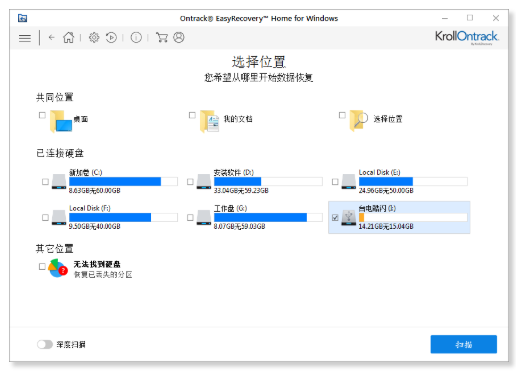Screen dimensions: 516x374
Task: Click the 选择位置 search folder icon
Action: [359, 120]
